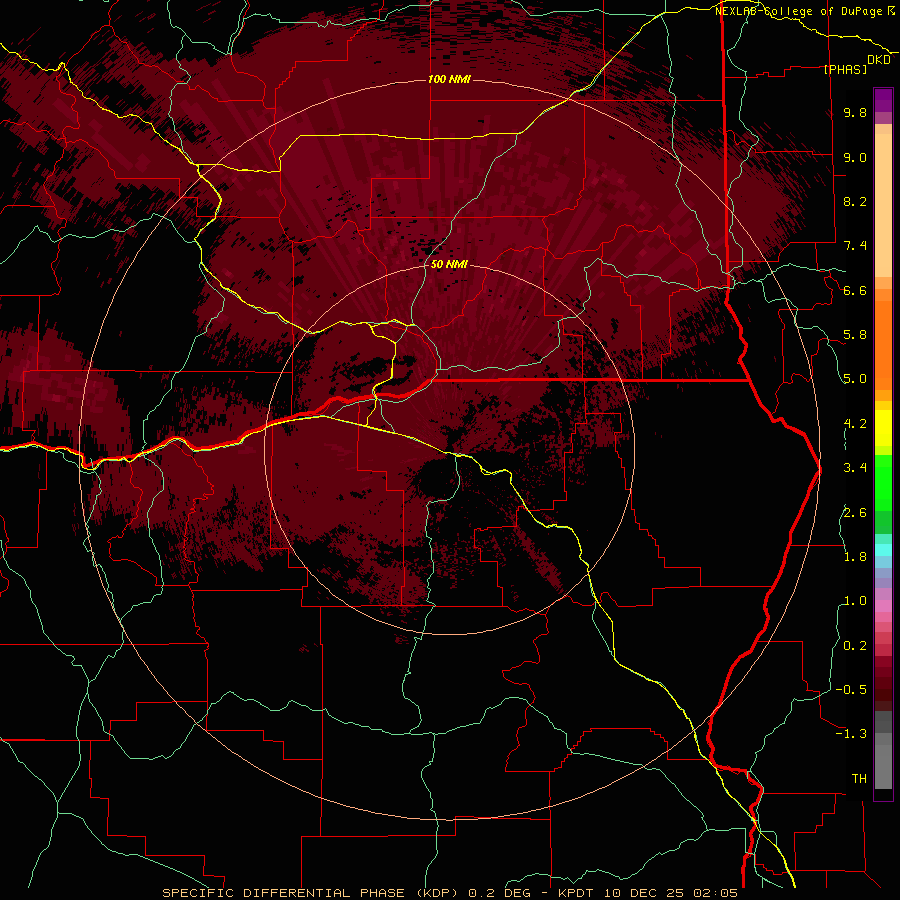Pick the cyan band of the color bar
This screenshot has height=900, width=900.
(883, 550)
